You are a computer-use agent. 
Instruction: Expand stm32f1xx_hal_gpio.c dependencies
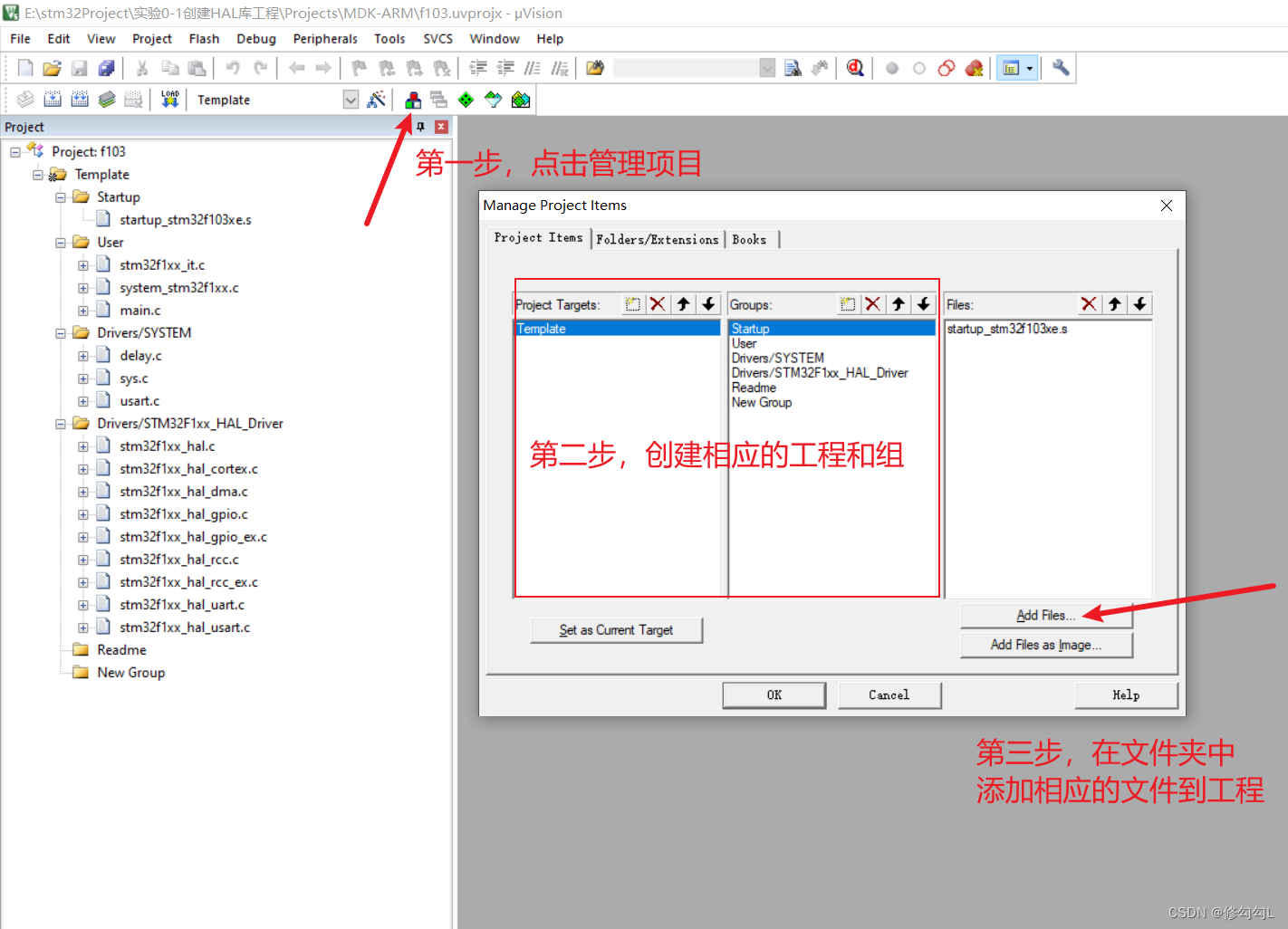pos(83,514)
